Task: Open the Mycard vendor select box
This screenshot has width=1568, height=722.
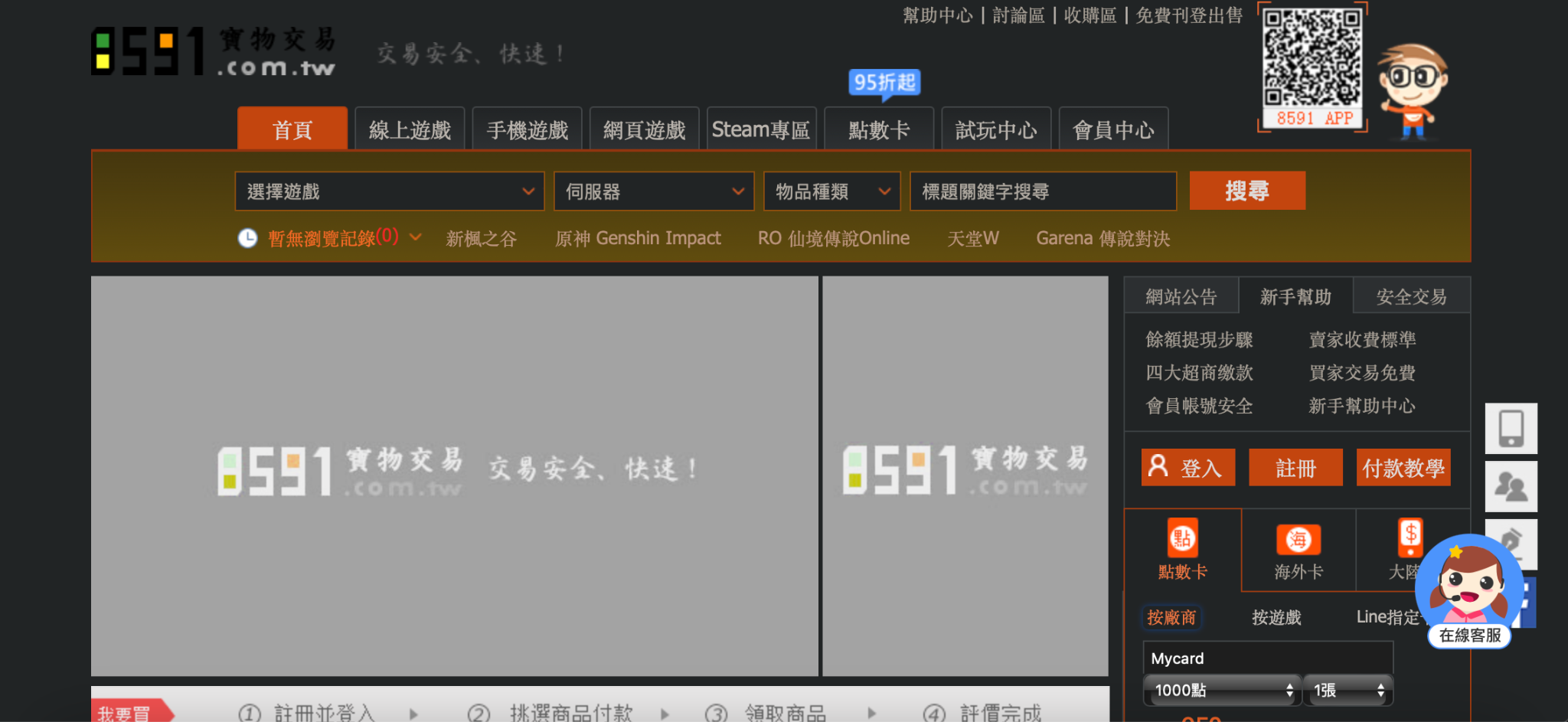Action: pos(1268,658)
